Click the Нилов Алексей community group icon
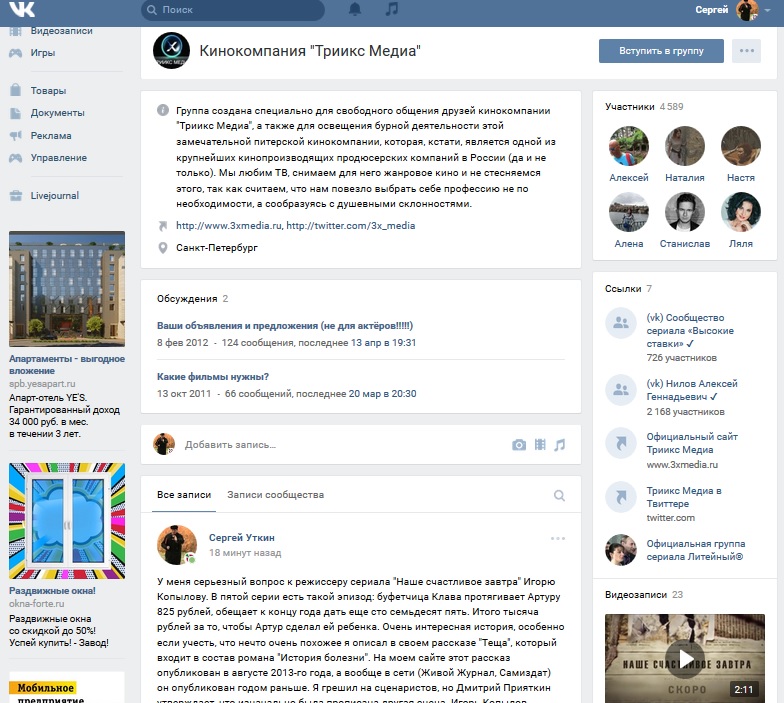The height and width of the screenshot is (703, 784). click(621, 389)
